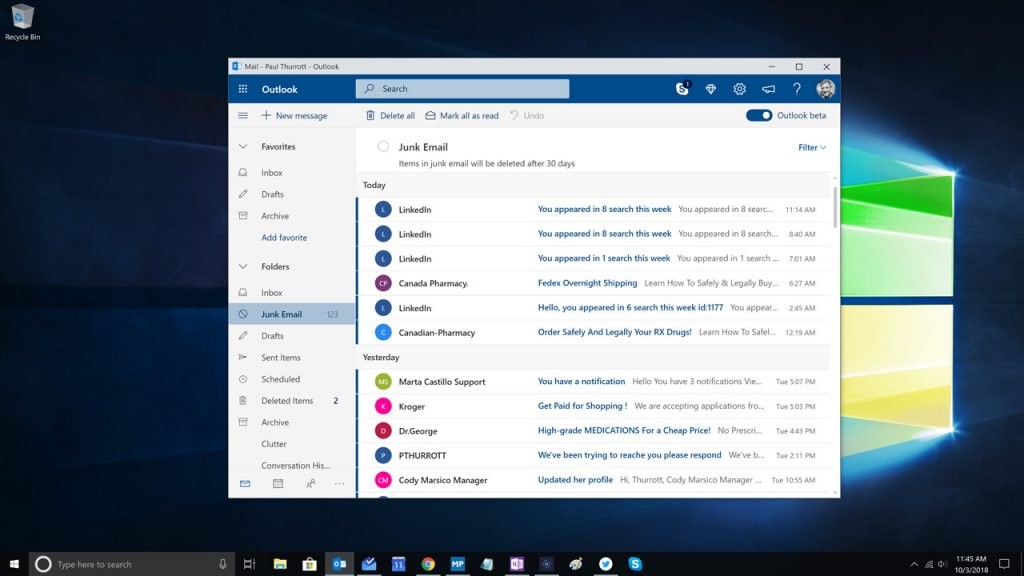Open the Sent Items folder
Image resolution: width=1024 pixels, height=576 pixels.
280,358
